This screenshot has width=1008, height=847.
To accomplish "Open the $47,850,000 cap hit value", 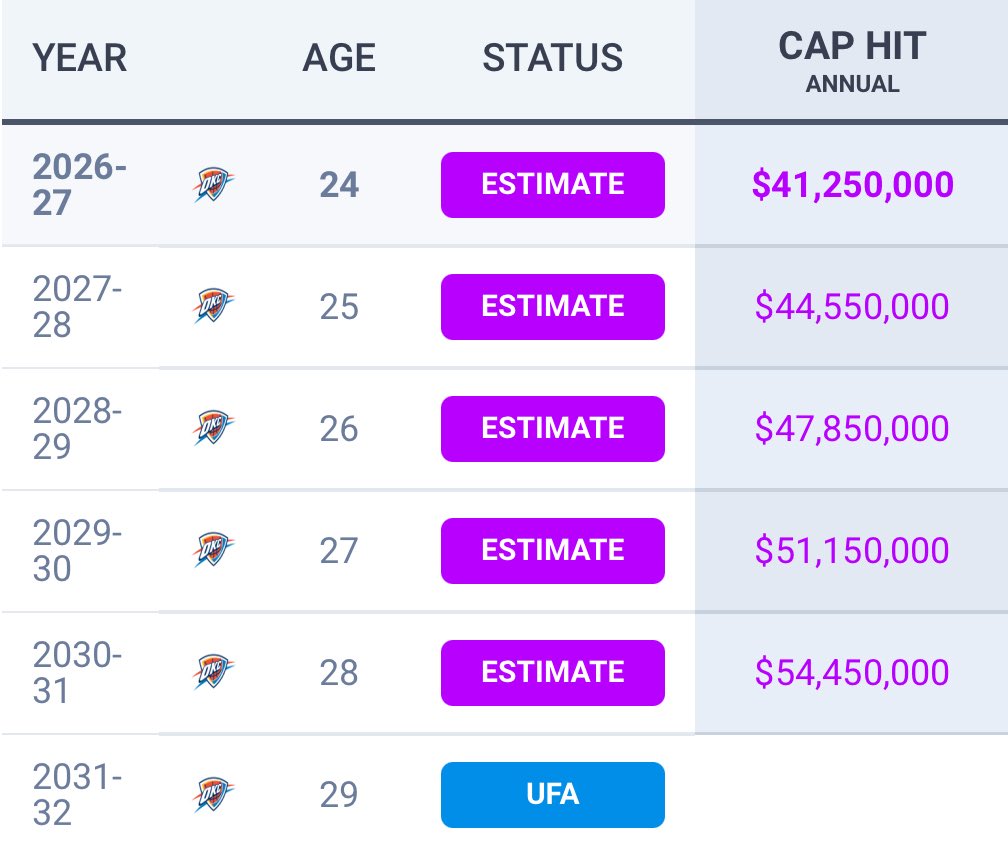I will click(852, 429).
